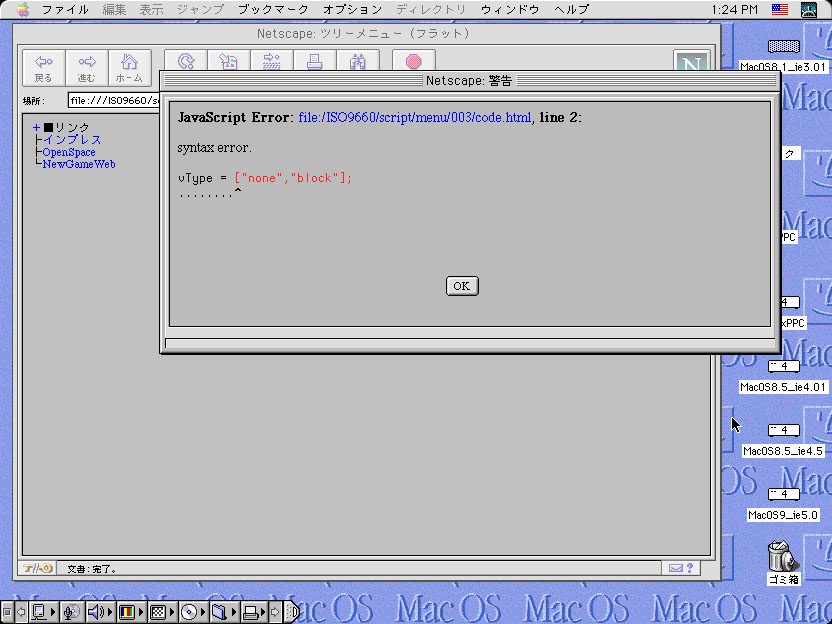Open the application switcher menu icon
This screenshot has height=624, width=832.
(809, 10)
